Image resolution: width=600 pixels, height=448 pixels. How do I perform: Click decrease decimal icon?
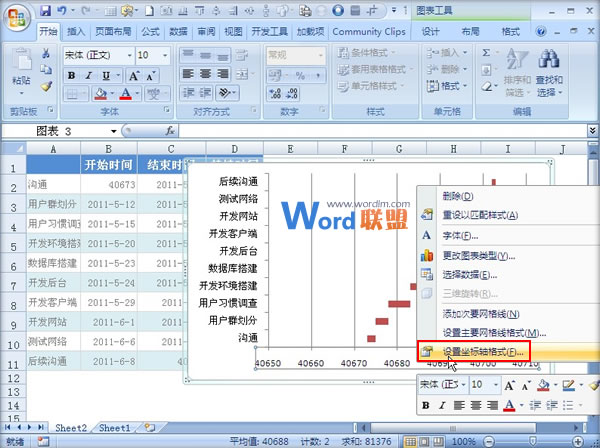(x=292, y=93)
